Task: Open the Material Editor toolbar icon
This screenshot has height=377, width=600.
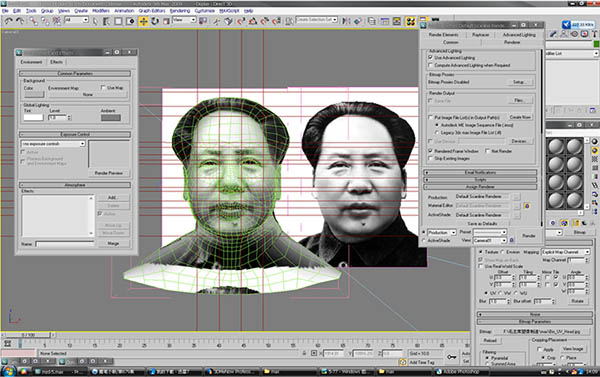Action: coord(411,21)
